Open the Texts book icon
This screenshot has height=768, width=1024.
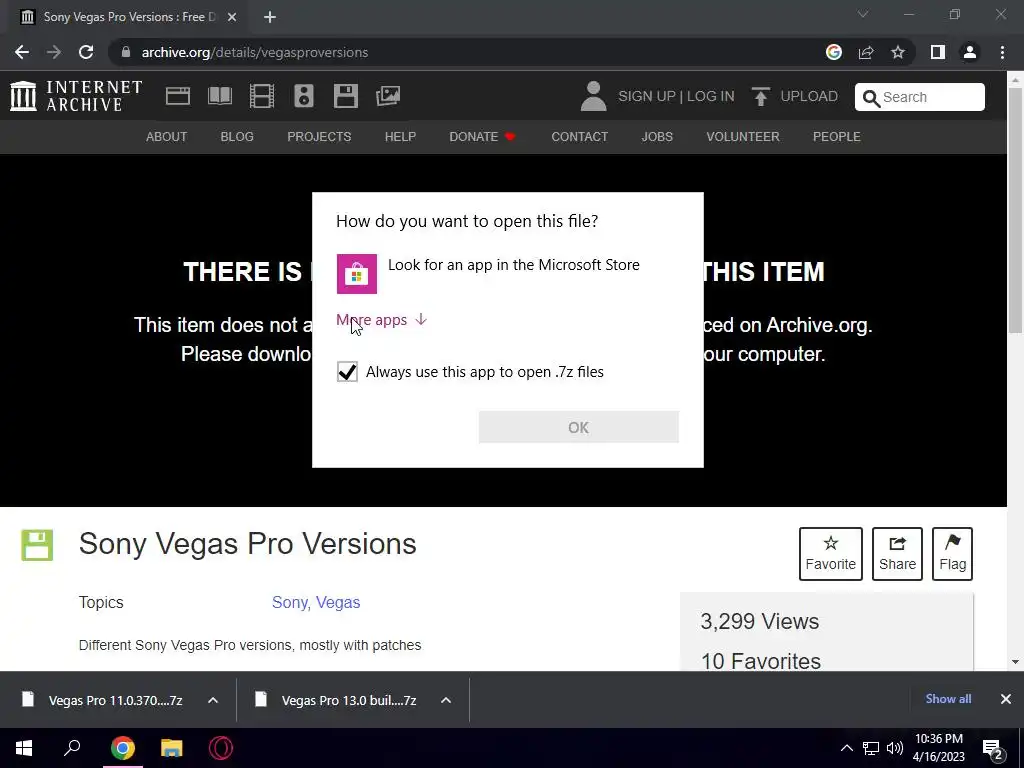219,96
